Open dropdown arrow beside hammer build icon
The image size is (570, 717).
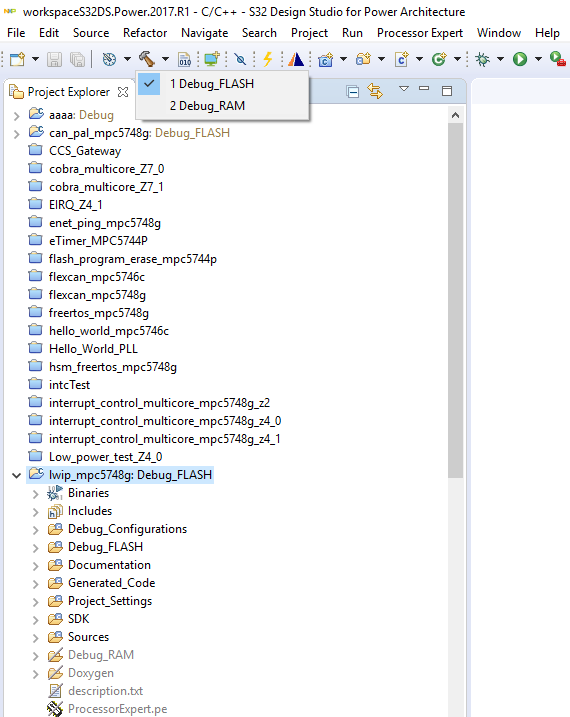coord(165,59)
